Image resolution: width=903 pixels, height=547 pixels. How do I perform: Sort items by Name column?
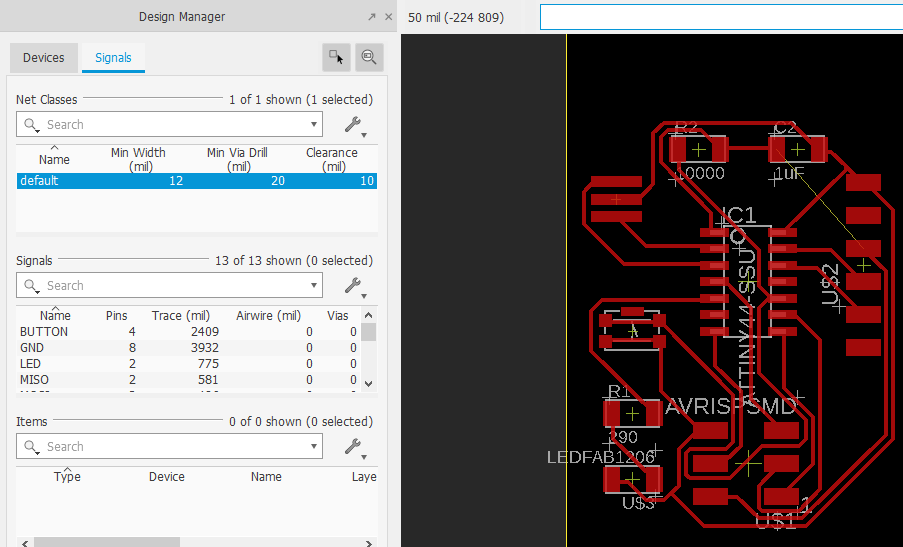click(x=266, y=477)
